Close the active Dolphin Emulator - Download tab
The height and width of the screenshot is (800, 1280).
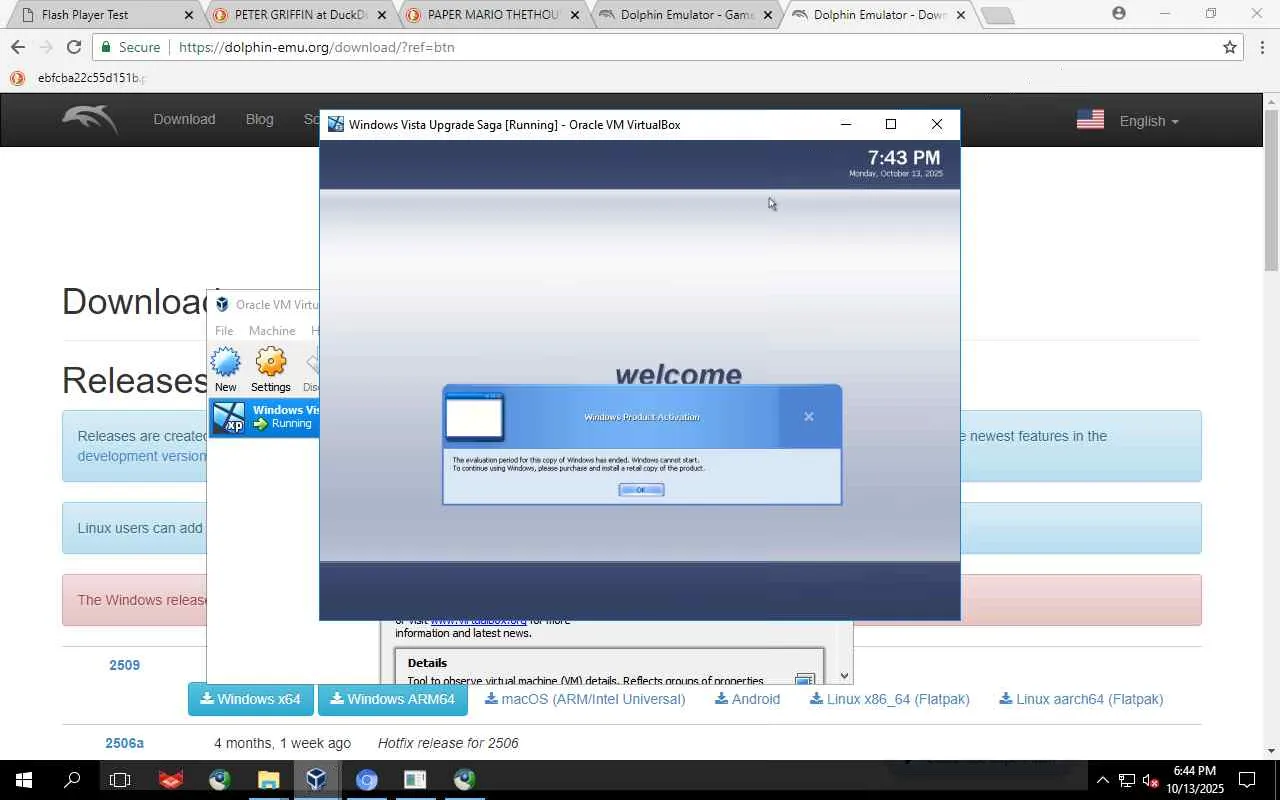[960, 15]
